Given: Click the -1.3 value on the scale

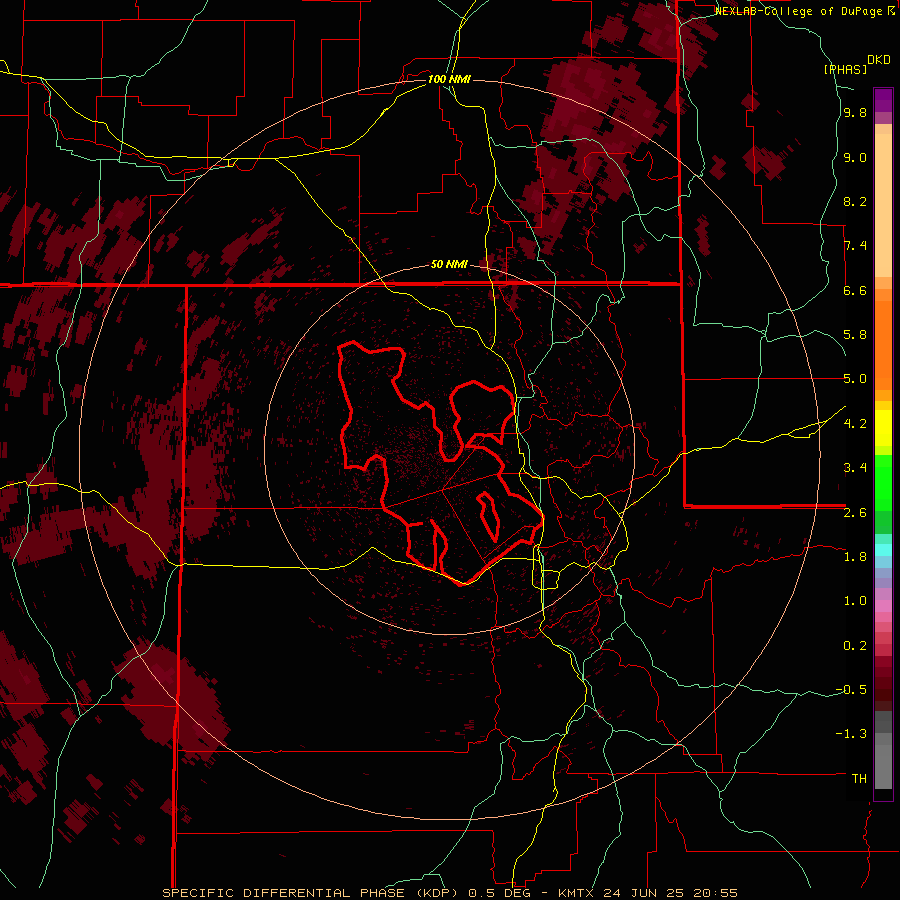Looking at the screenshot, I should tap(851, 734).
